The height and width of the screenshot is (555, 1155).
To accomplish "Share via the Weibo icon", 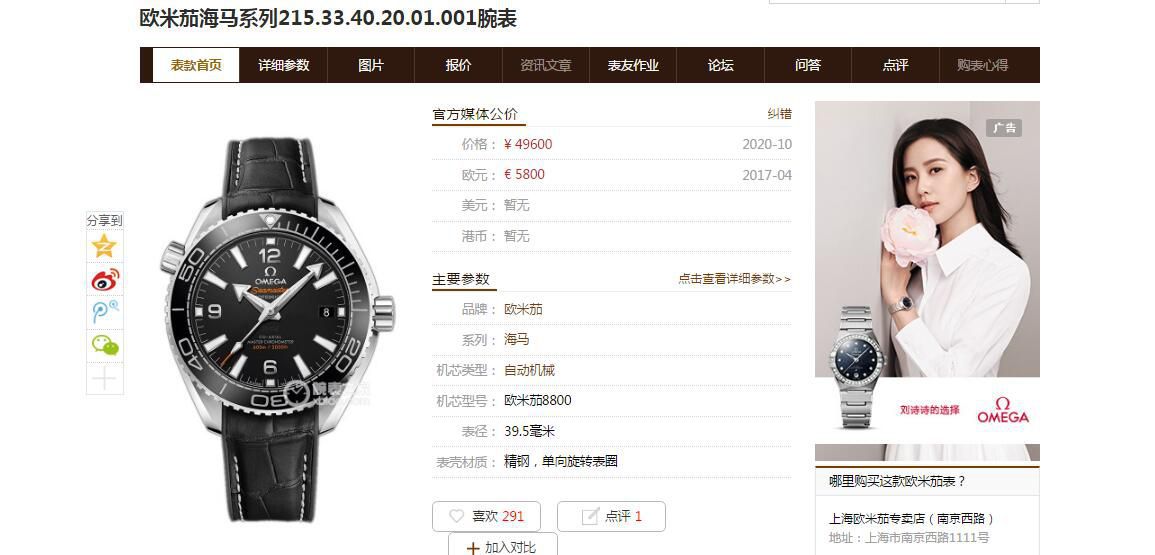I will 105,279.
